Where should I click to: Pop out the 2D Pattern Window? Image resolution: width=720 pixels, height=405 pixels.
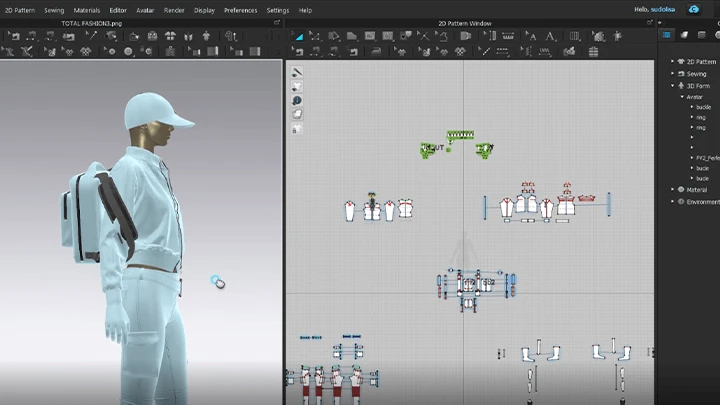click(x=650, y=22)
